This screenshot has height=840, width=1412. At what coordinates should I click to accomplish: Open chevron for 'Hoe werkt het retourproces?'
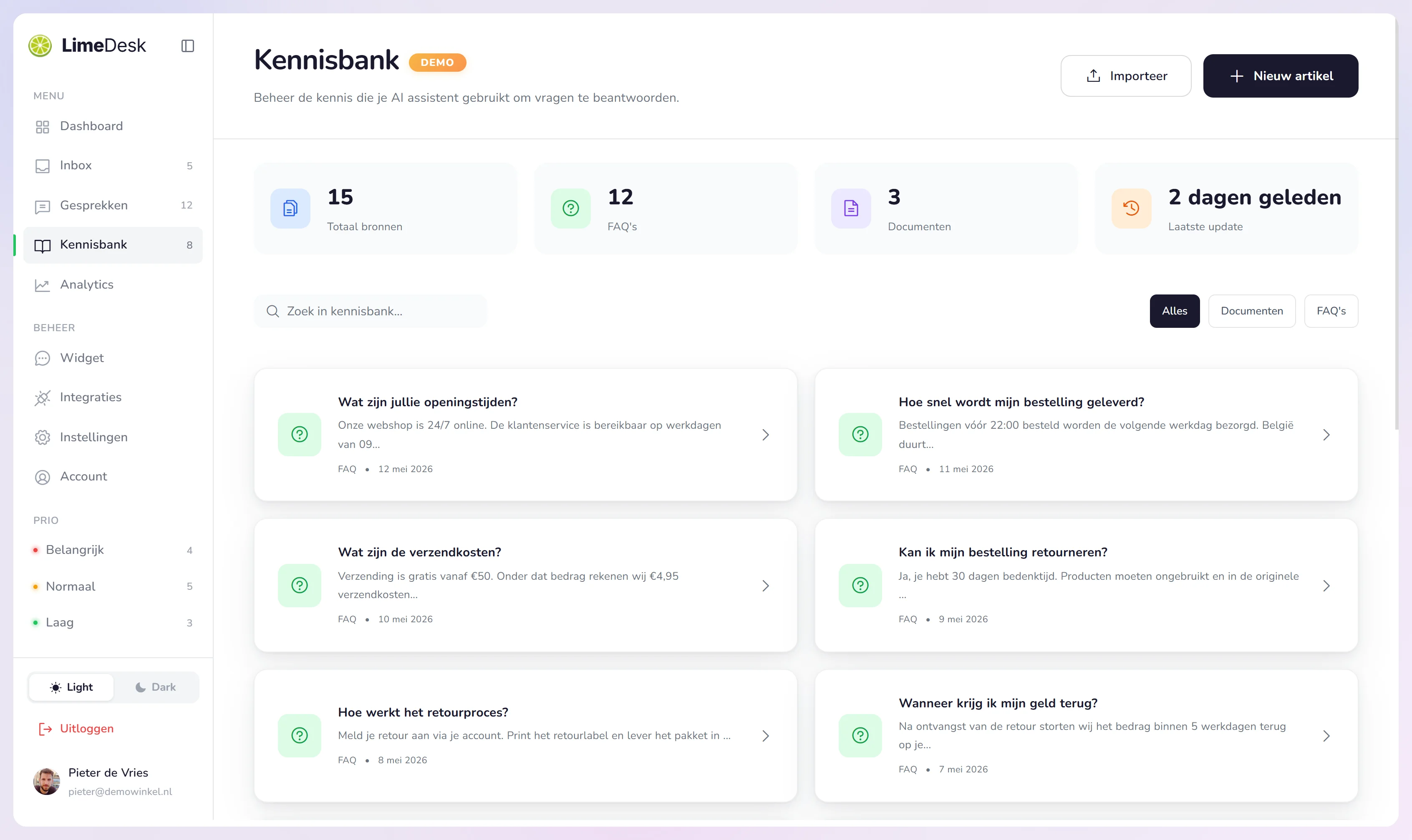click(x=765, y=736)
